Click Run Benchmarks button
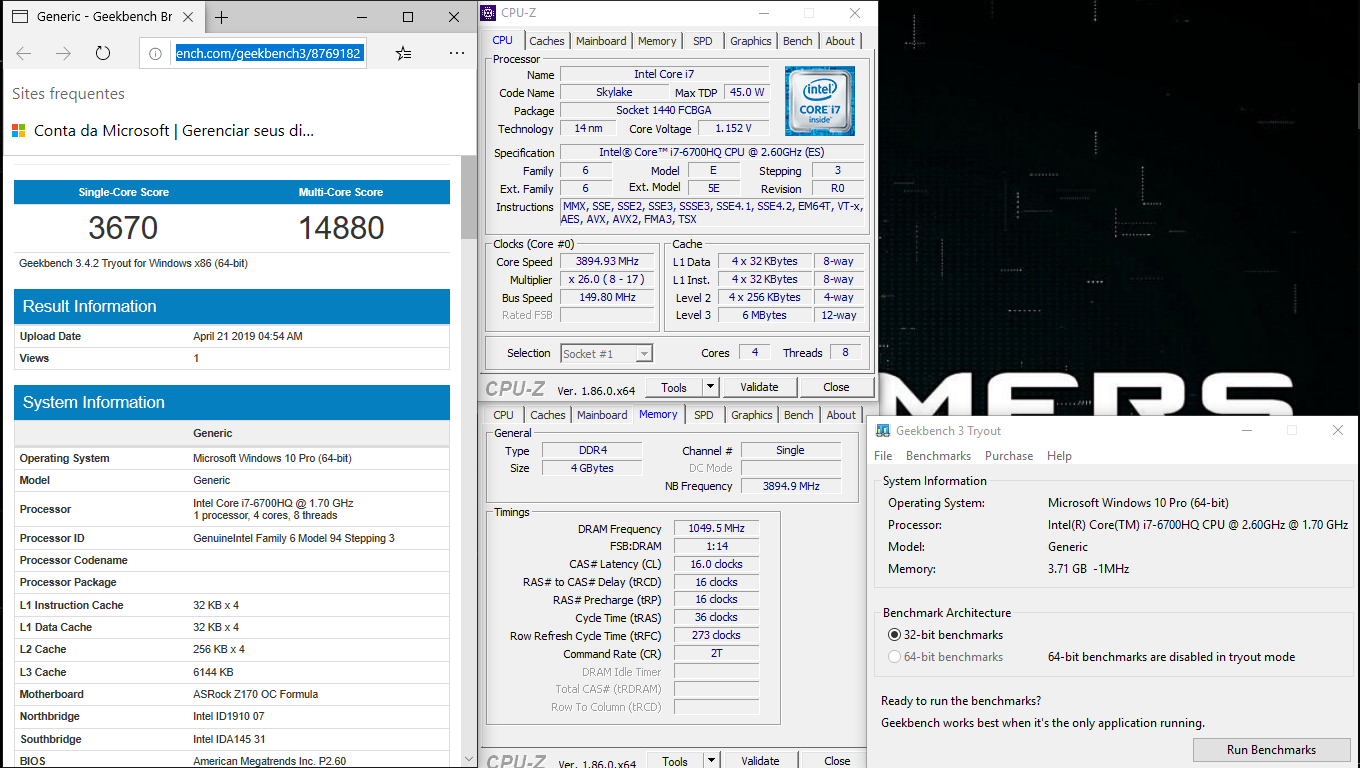Viewport: 1360px width, 768px height. (x=1271, y=750)
